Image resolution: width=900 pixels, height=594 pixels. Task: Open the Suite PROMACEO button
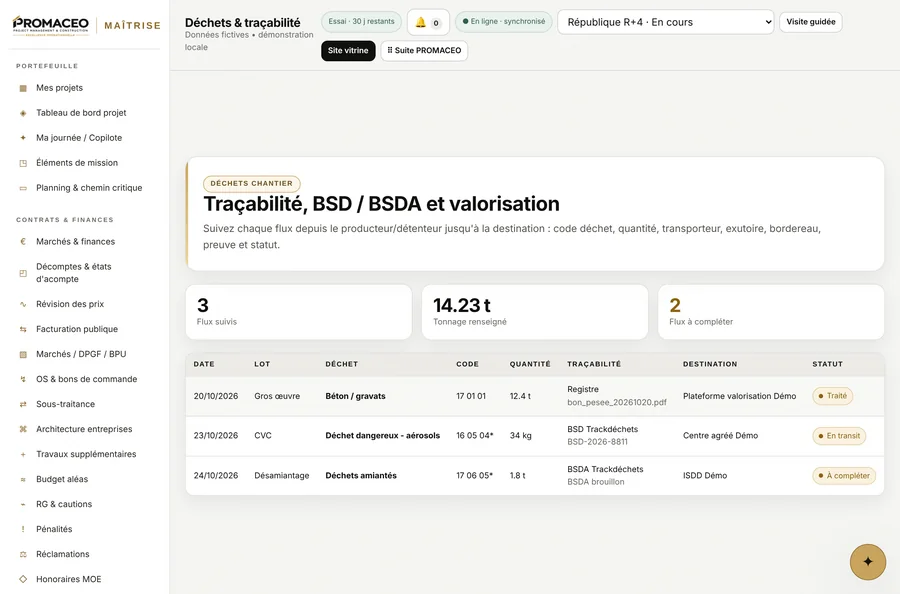(x=424, y=51)
